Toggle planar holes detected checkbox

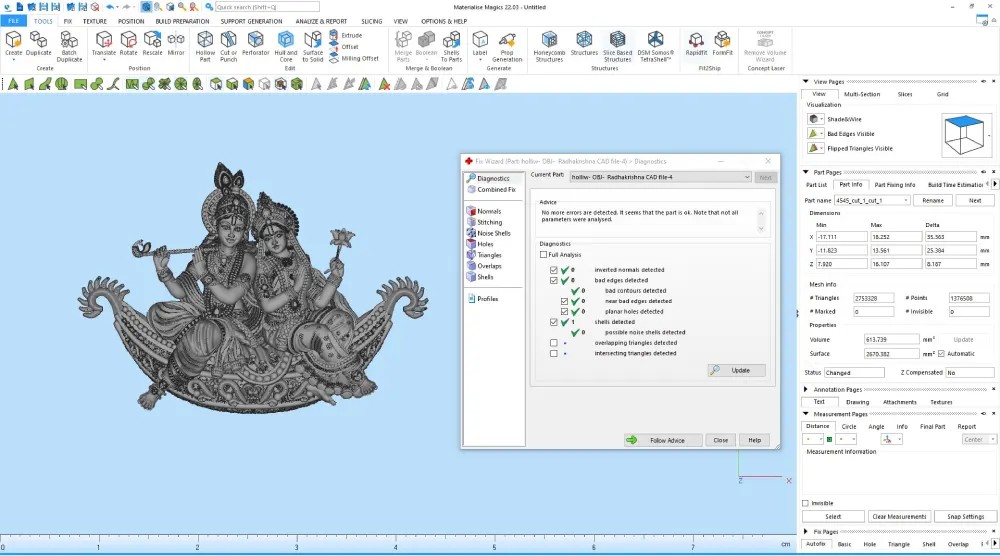coord(564,311)
